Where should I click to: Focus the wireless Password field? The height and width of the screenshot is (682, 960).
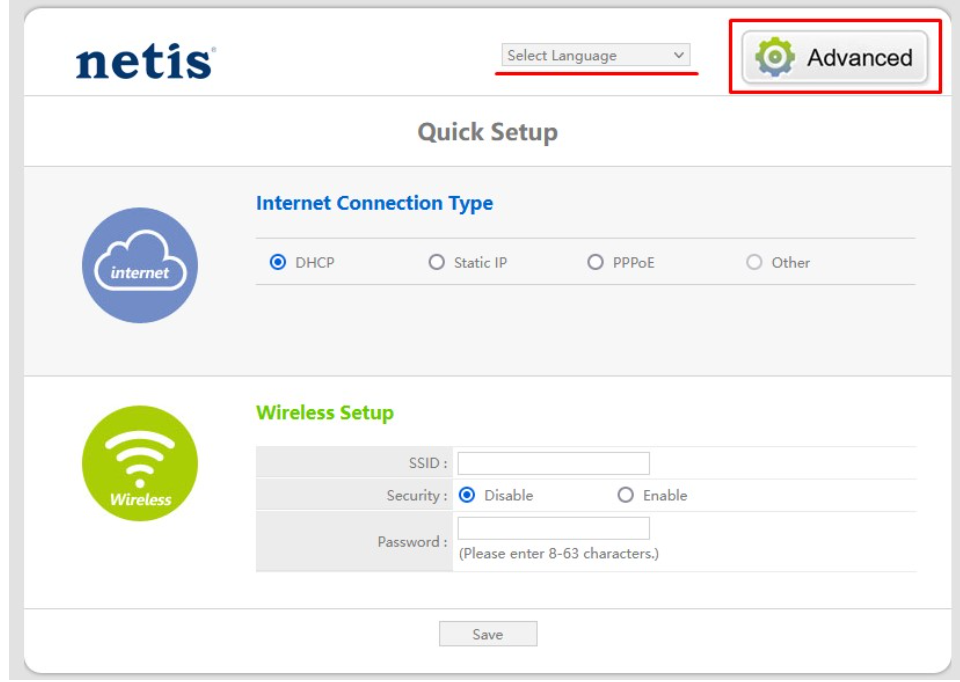(x=553, y=528)
